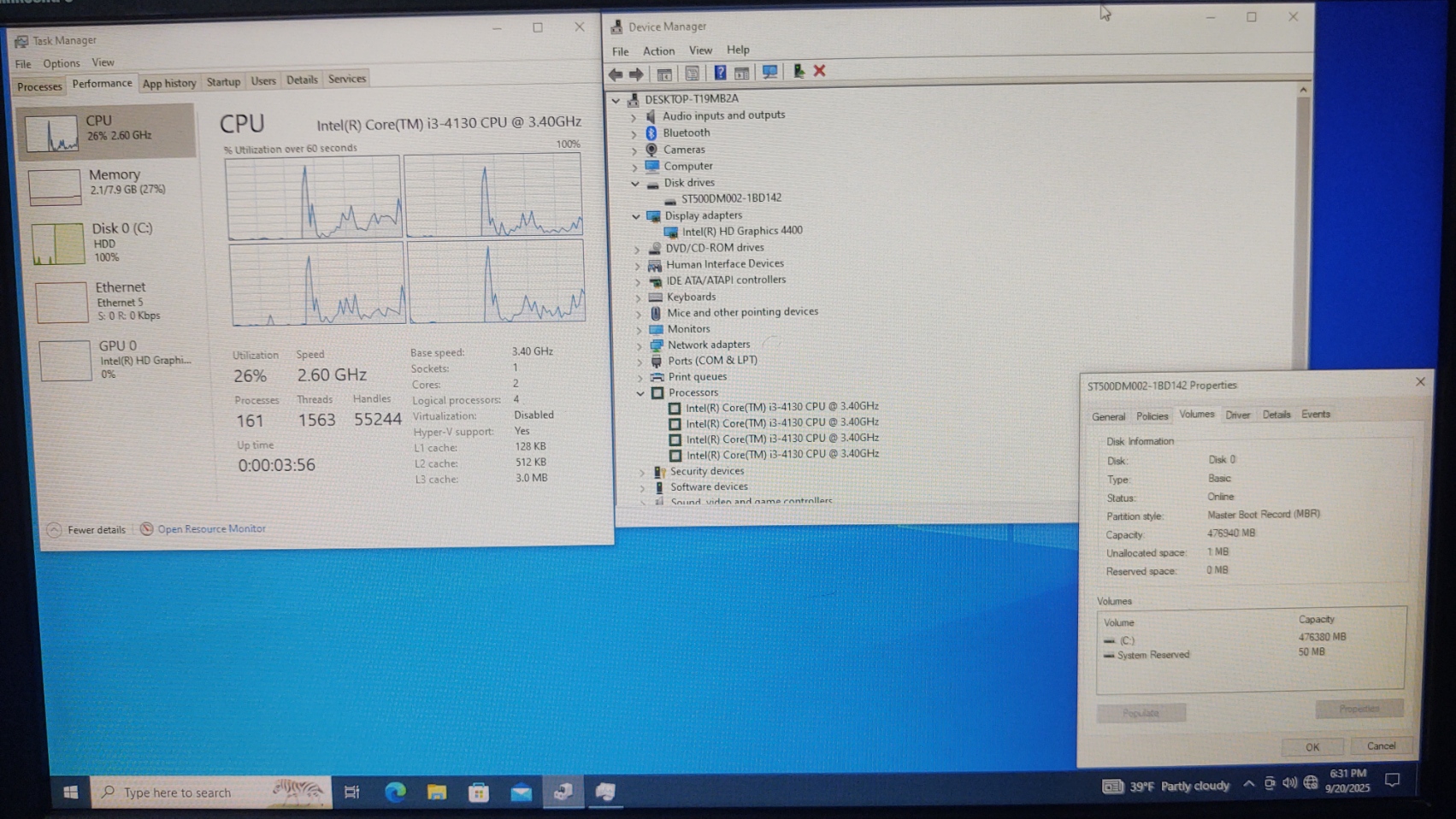Expand the Bluetooth category
This screenshot has width=1456, height=819.
pos(634,133)
